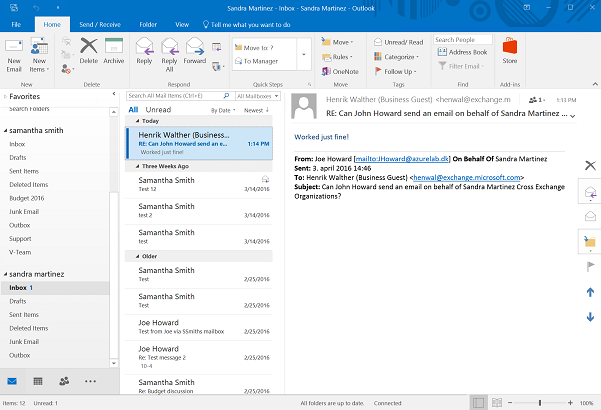Open the Office Store add-ins
The height and width of the screenshot is (410, 601).
click(510, 51)
